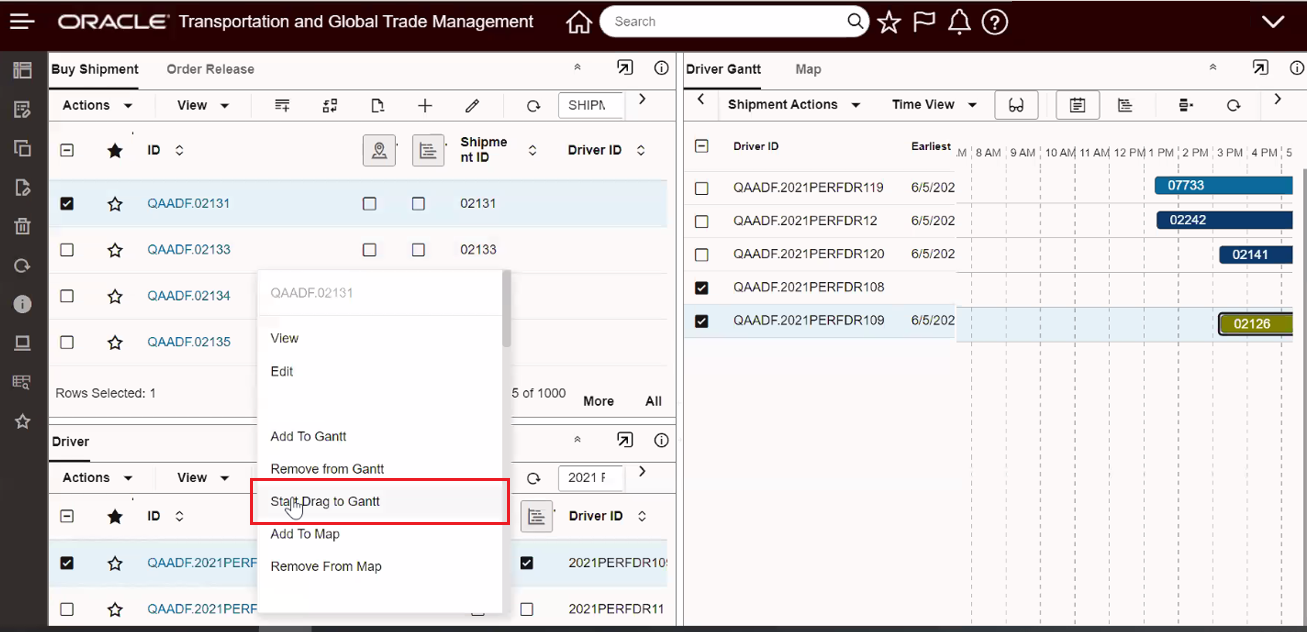Screen dimensions: 1307x632
Task: Click the SHIPM filter field in Buy Shipment toolbar
Action: click(x=590, y=105)
